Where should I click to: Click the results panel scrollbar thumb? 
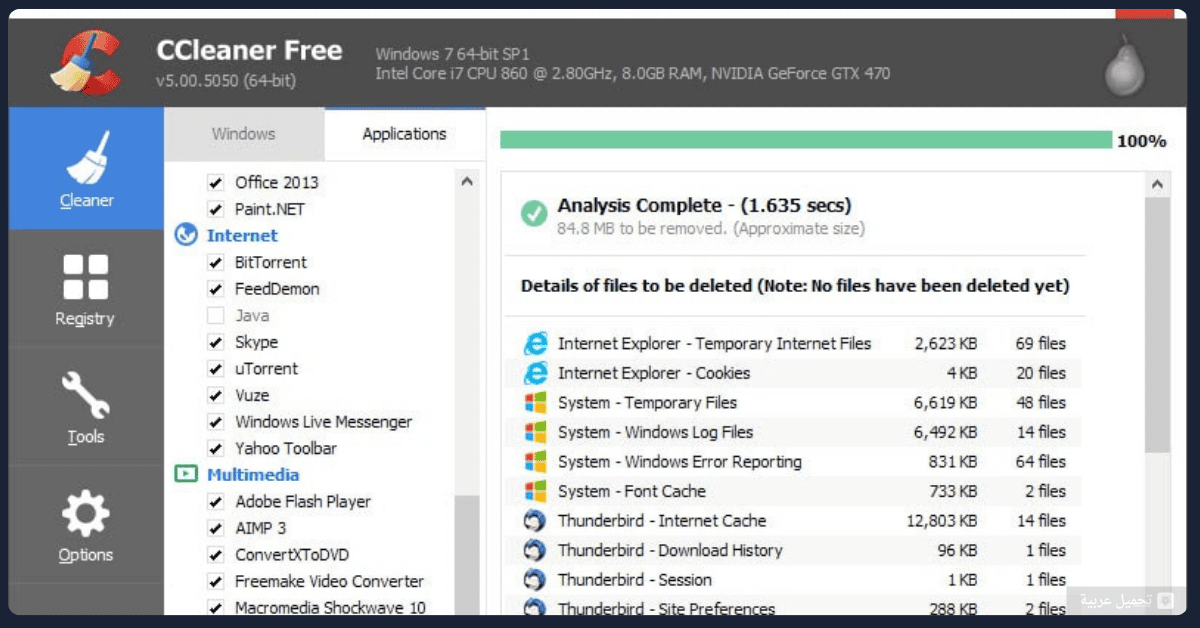tap(1157, 325)
